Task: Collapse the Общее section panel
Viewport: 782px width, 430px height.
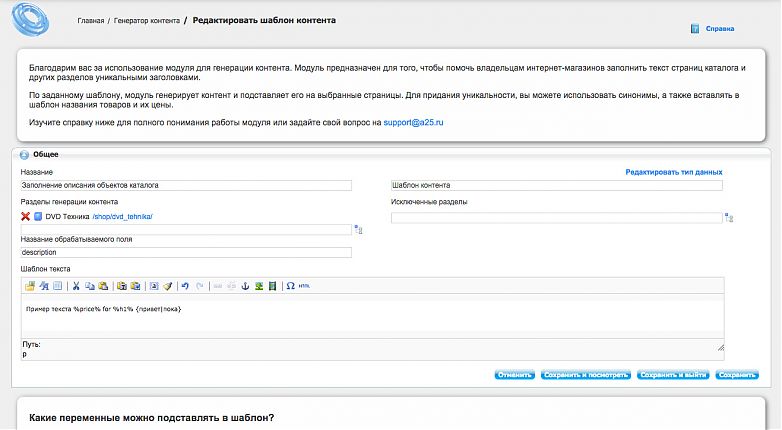Action: [x=24, y=154]
